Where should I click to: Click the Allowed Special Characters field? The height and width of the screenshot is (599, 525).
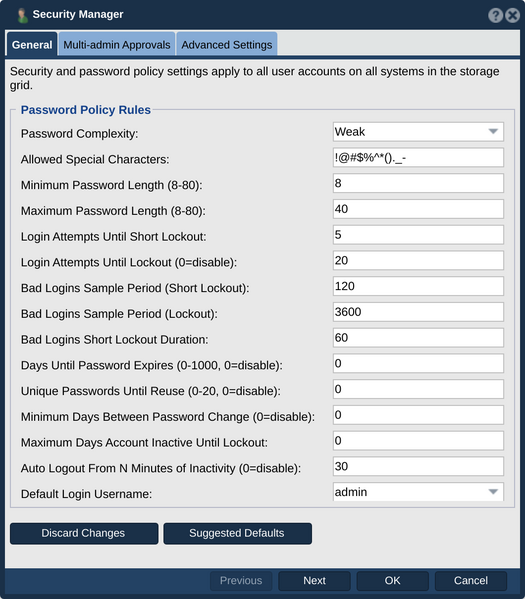click(418, 157)
